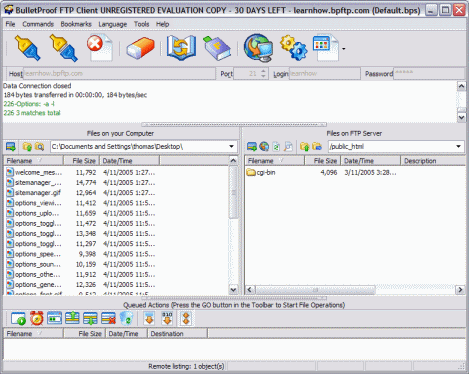Viewport: 469px width, 374px height.
Task: Click the gears options icon
Action: [293, 48]
